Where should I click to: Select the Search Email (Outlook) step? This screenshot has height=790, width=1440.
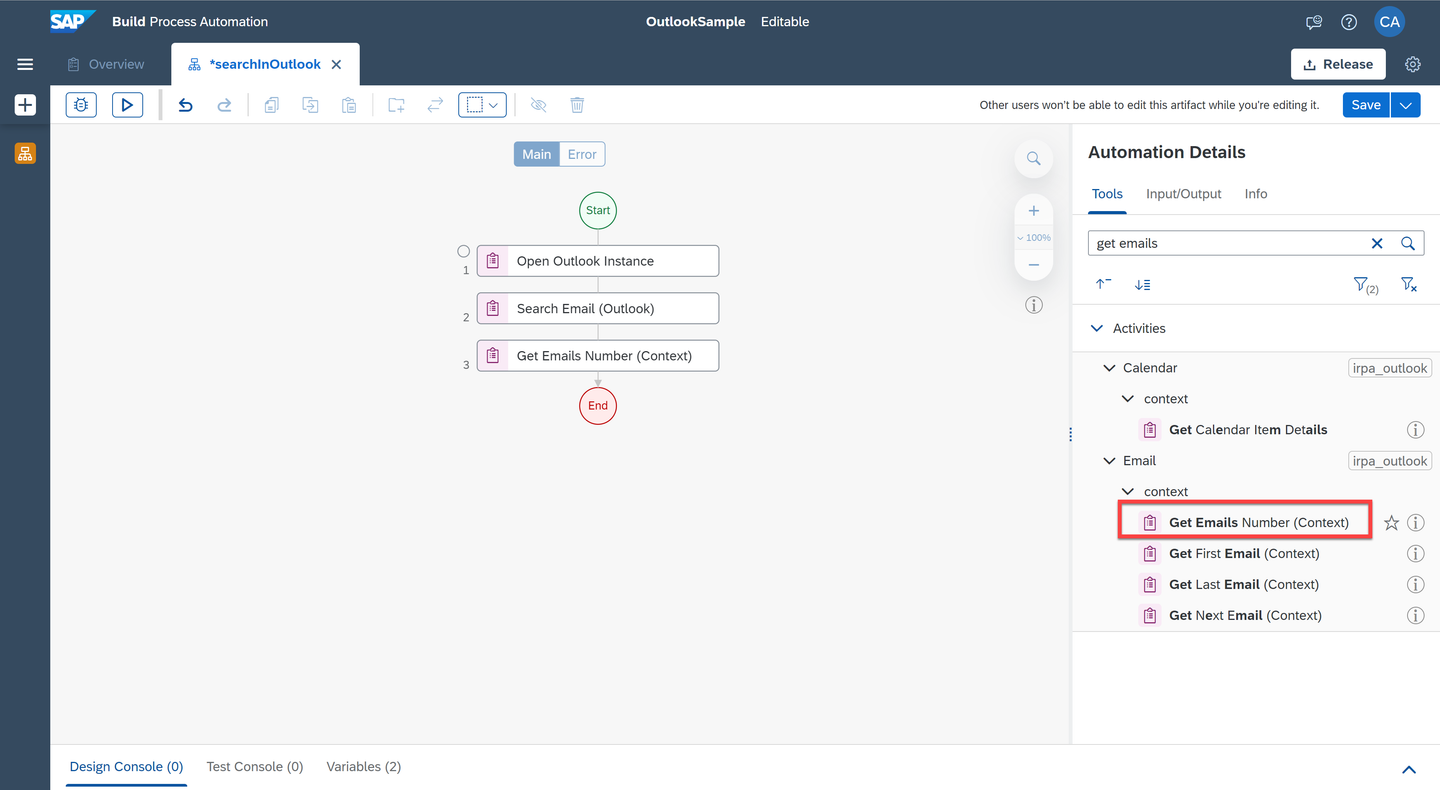pyautogui.click(x=598, y=308)
